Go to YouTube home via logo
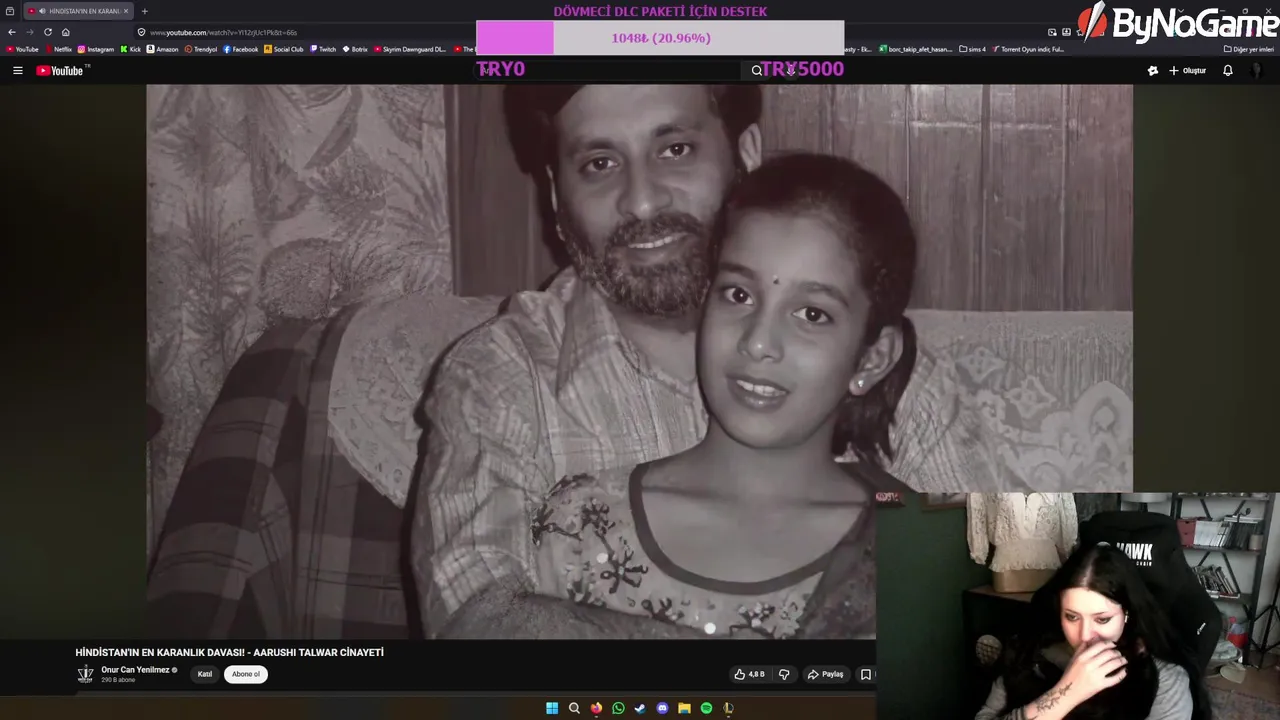This screenshot has width=1280, height=720. pos(62,70)
